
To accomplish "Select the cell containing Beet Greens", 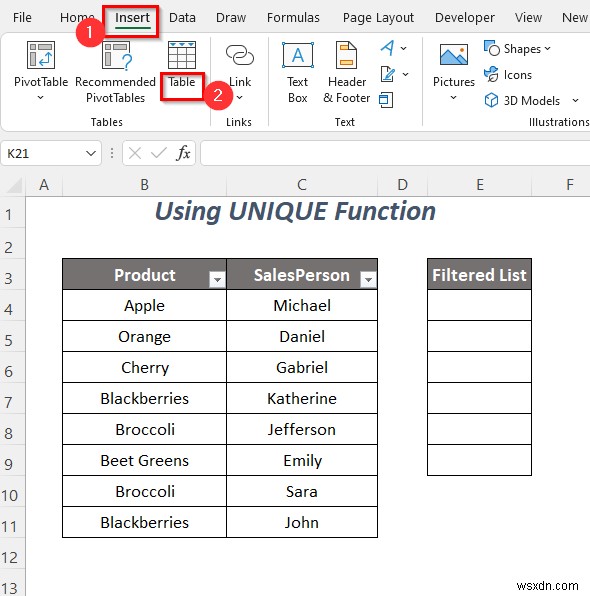I will [144, 461].
